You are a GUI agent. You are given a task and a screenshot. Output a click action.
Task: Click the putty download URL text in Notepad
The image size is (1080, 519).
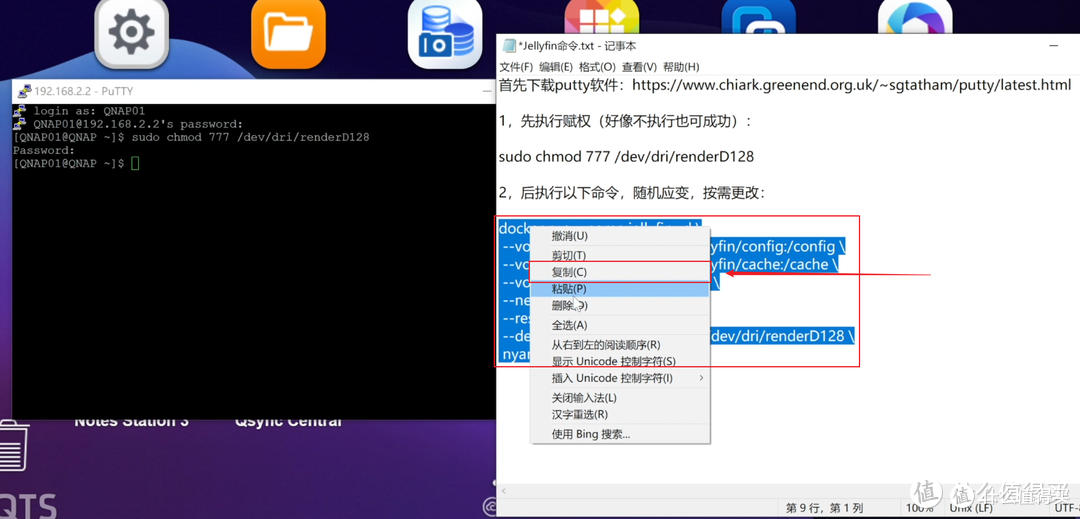[x=851, y=85]
